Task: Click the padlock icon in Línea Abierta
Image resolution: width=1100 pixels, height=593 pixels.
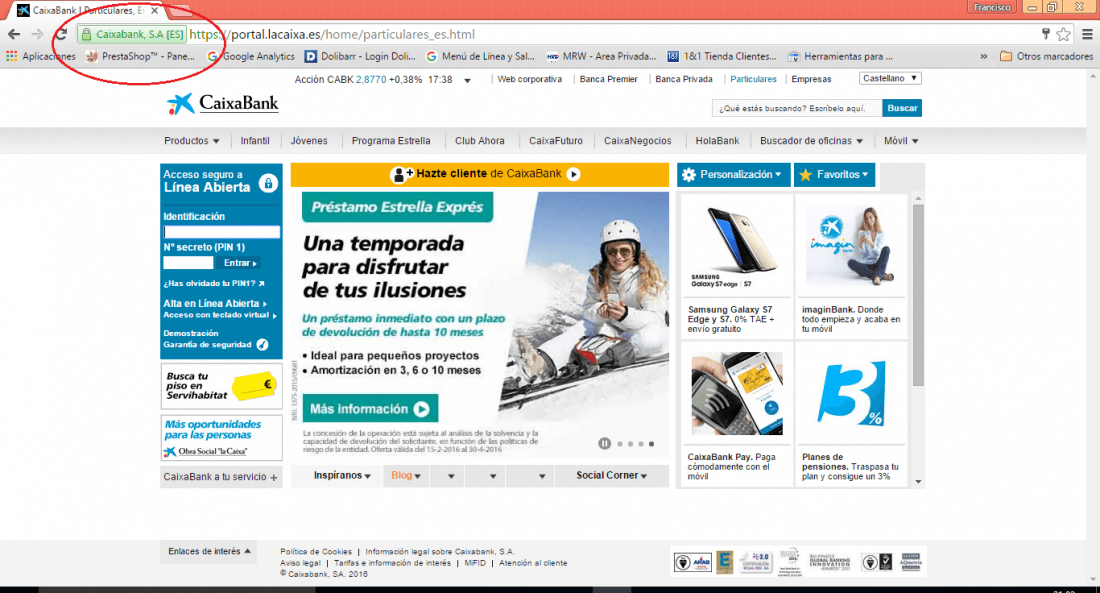Action: pos(267,183)
